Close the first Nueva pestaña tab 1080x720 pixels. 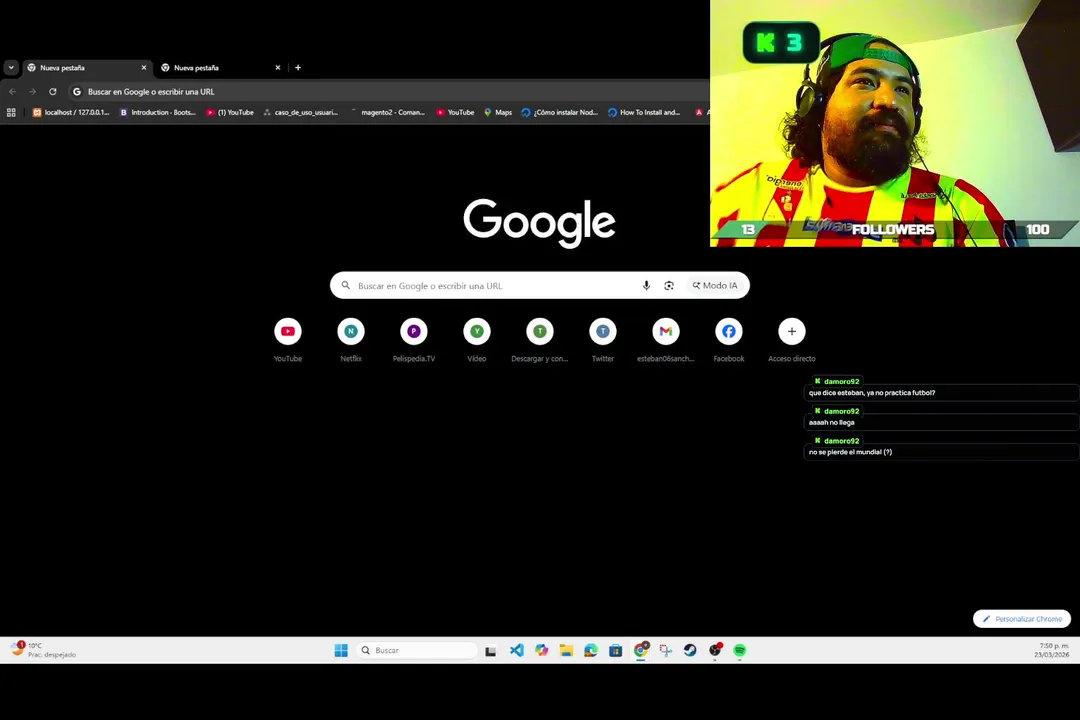pos(144,68)
